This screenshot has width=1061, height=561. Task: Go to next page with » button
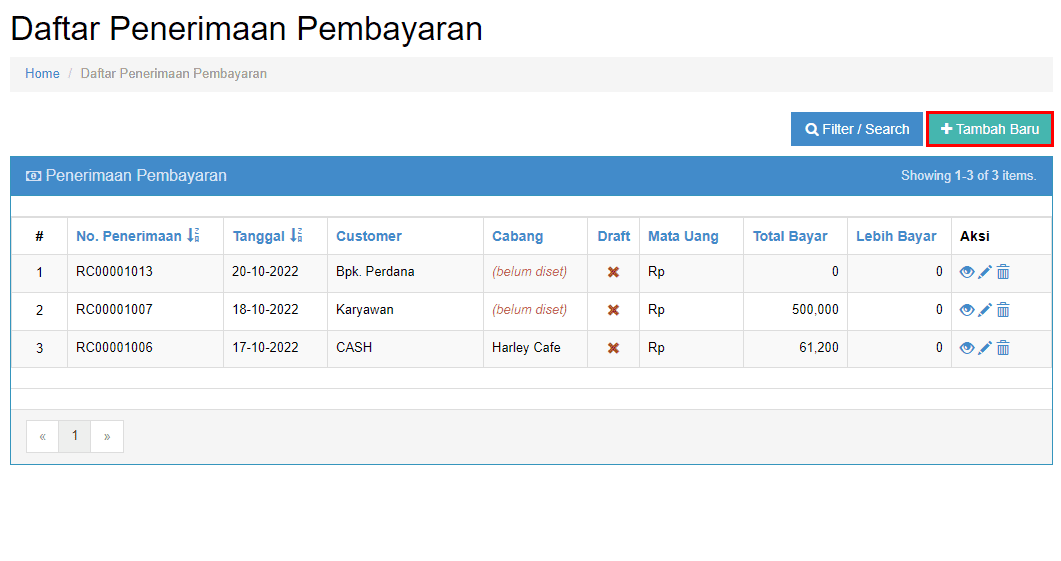pyautogui.click(x=107, y=436)
